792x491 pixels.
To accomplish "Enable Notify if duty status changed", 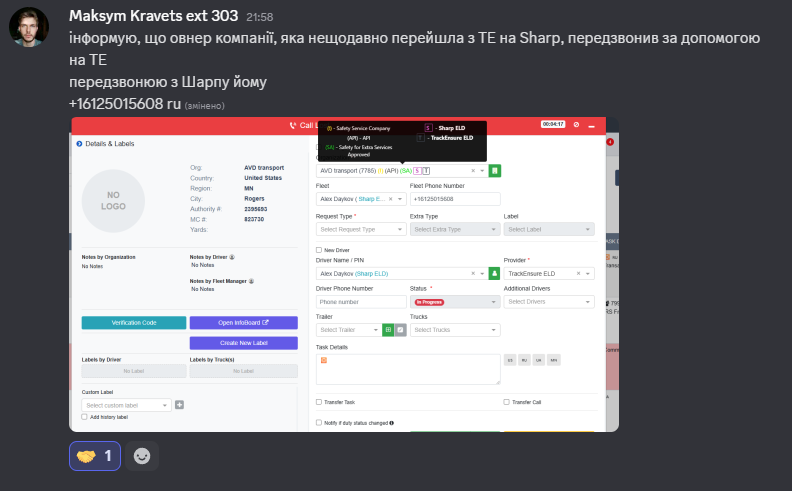I will [x=319, y=423].
